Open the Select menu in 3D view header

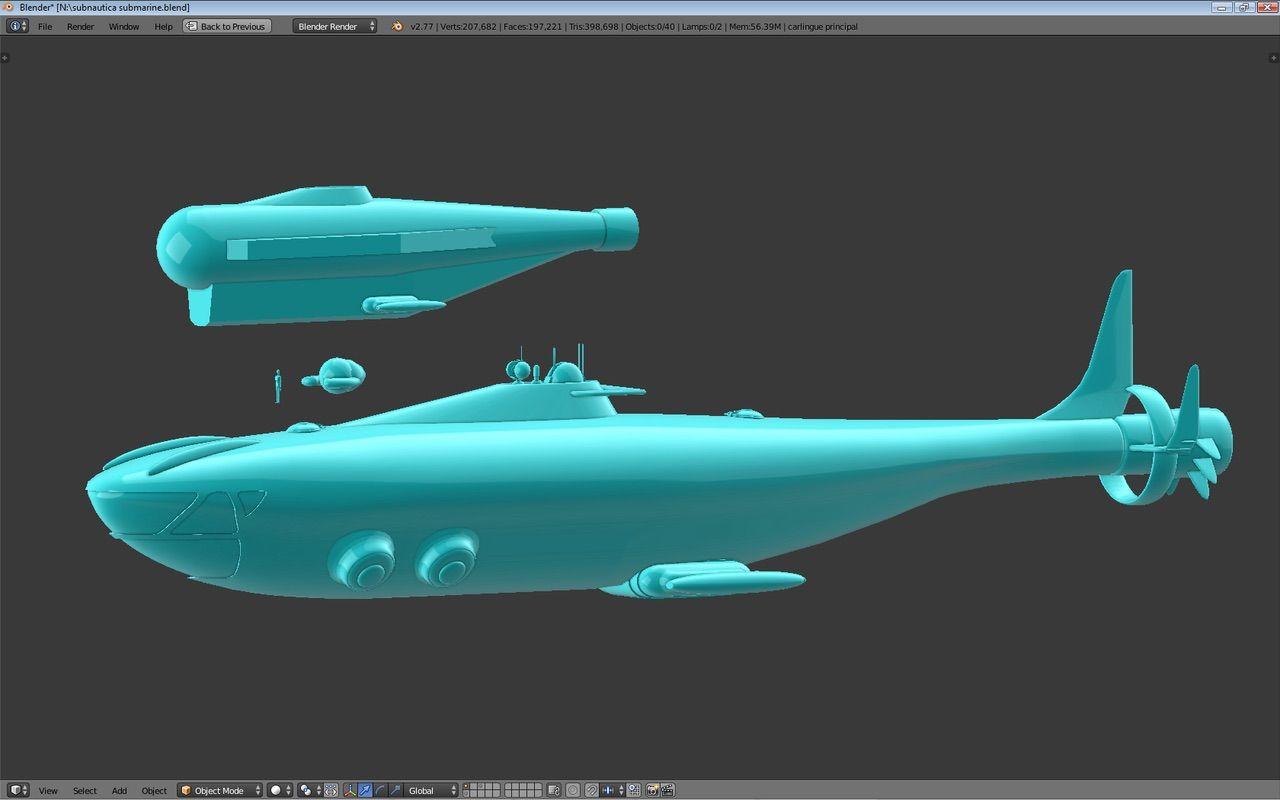(85, 791)
